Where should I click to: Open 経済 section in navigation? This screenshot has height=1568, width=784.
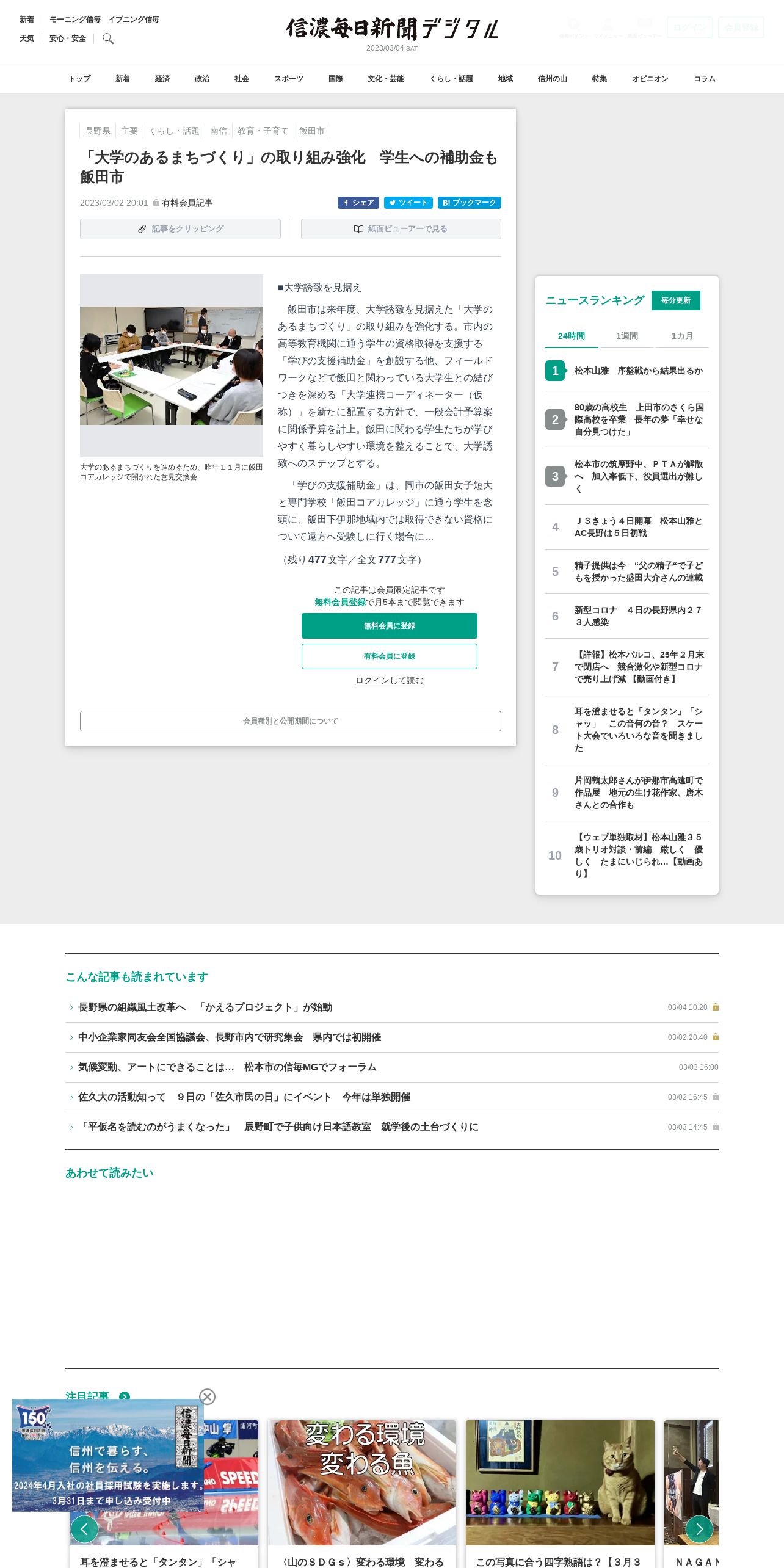[x=162, y=79]
